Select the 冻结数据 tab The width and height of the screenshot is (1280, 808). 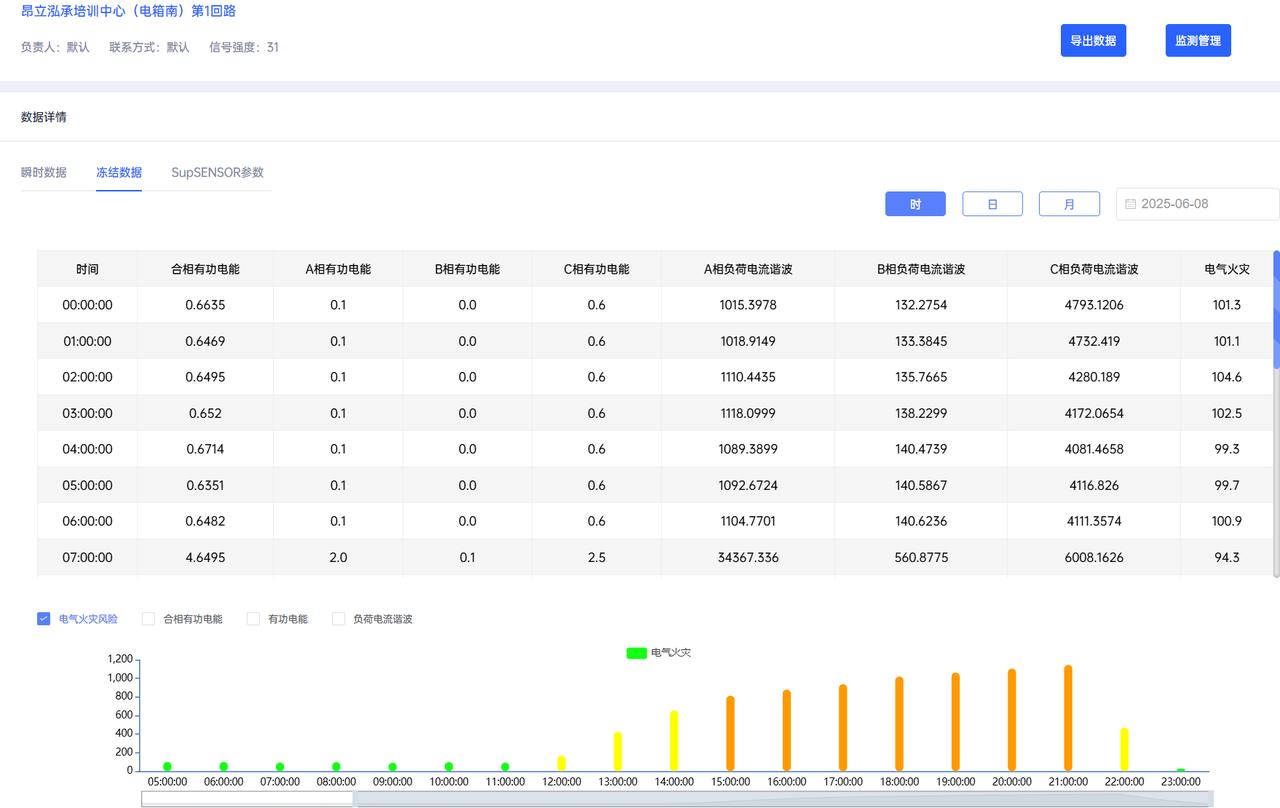coord(119,172)
